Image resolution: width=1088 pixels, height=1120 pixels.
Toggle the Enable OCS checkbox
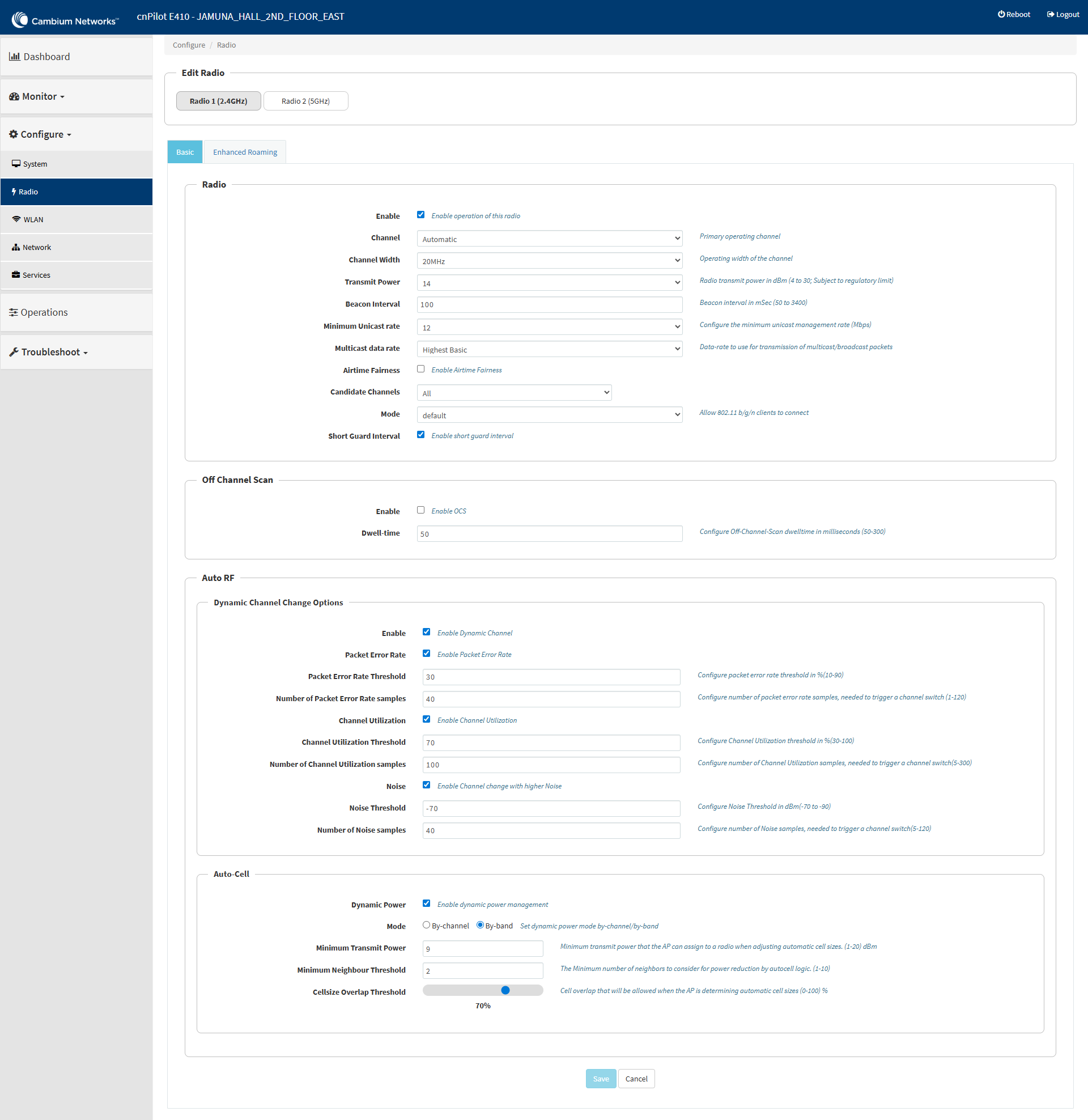coord(420,510)
